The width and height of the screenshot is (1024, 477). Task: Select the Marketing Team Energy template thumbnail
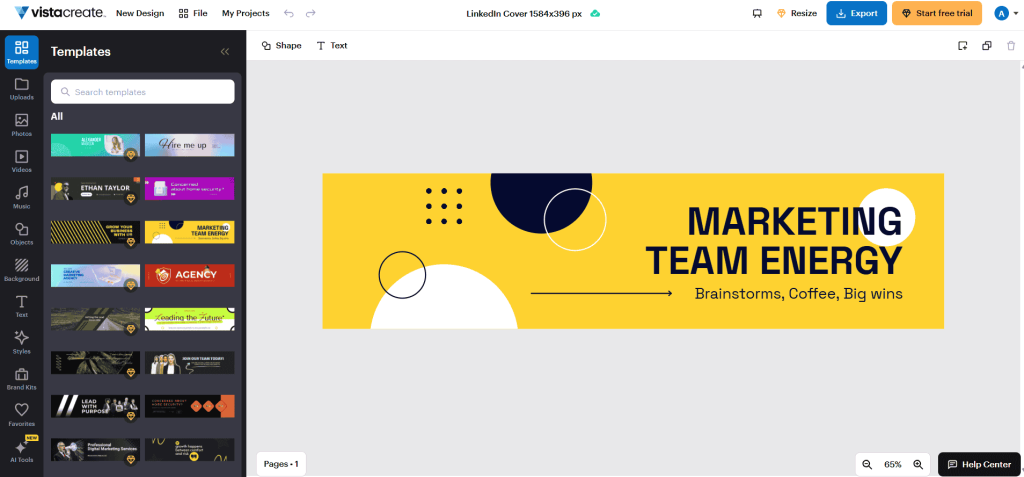pos(189,232)
